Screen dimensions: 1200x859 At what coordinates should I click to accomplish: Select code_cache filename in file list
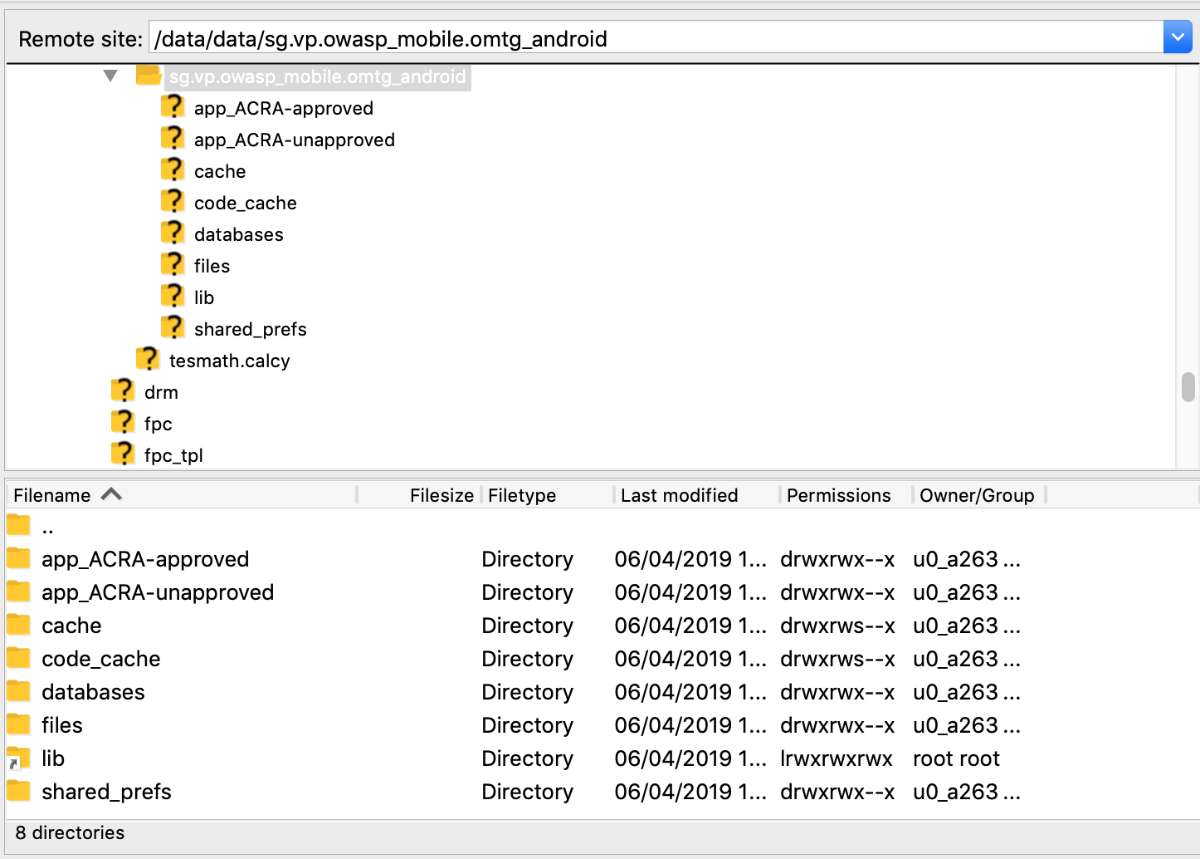(101, 659)
